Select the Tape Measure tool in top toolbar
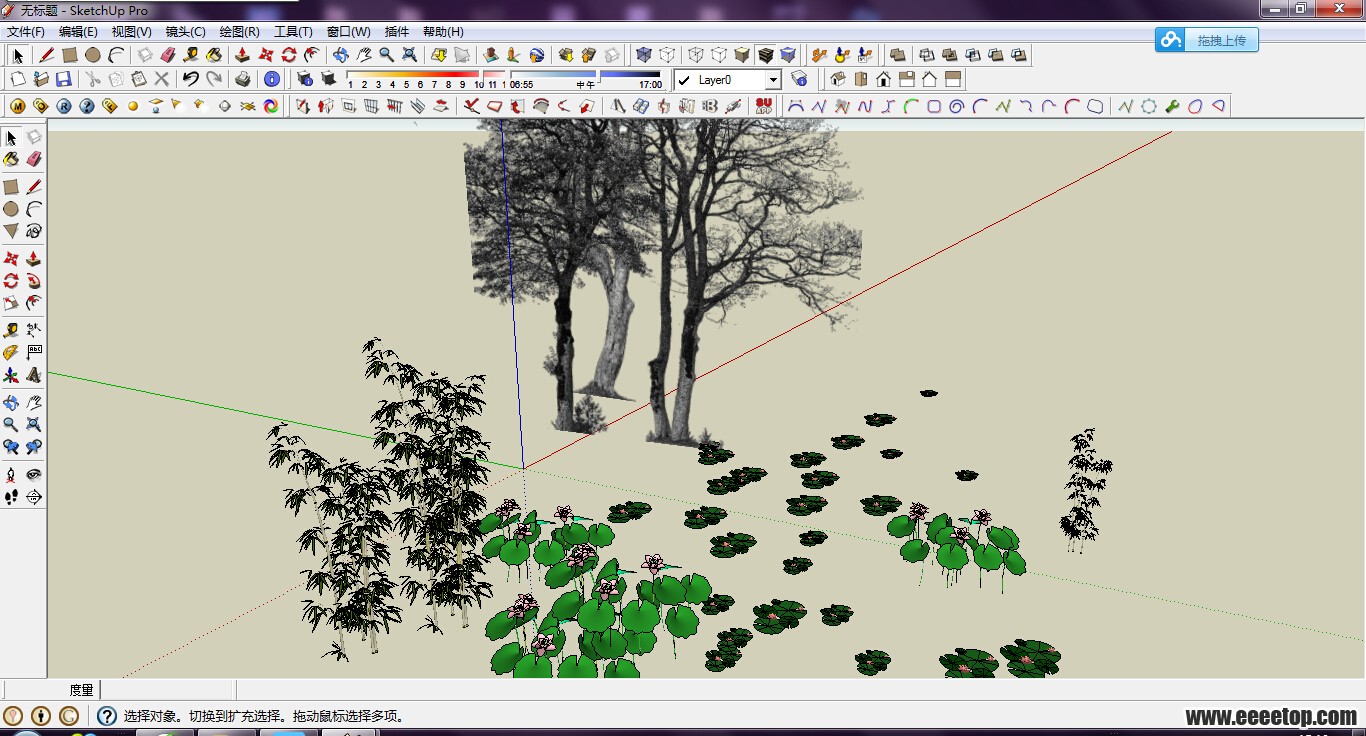 coord(190,55)
